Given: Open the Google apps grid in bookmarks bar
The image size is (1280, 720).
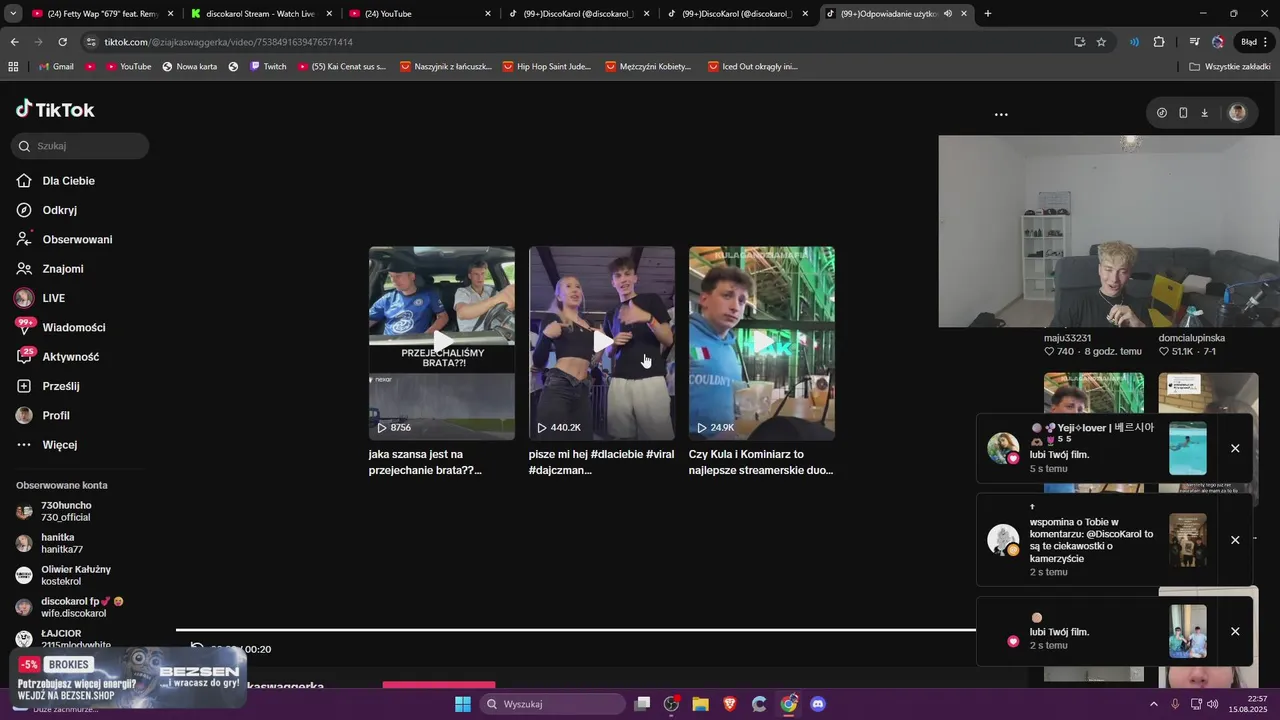Looking at the screenshot, I should (13, 67).
